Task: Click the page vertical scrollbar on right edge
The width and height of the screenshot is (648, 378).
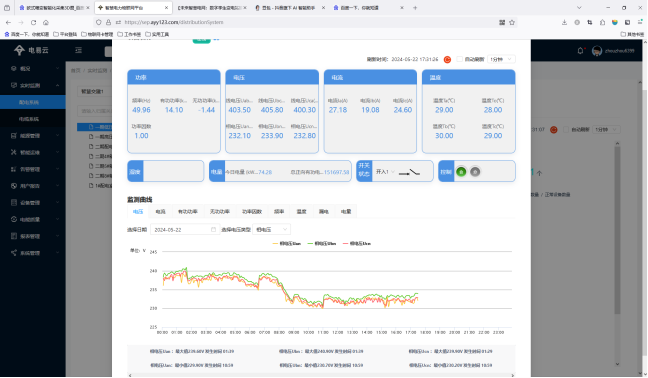Action: click(644, 223)
